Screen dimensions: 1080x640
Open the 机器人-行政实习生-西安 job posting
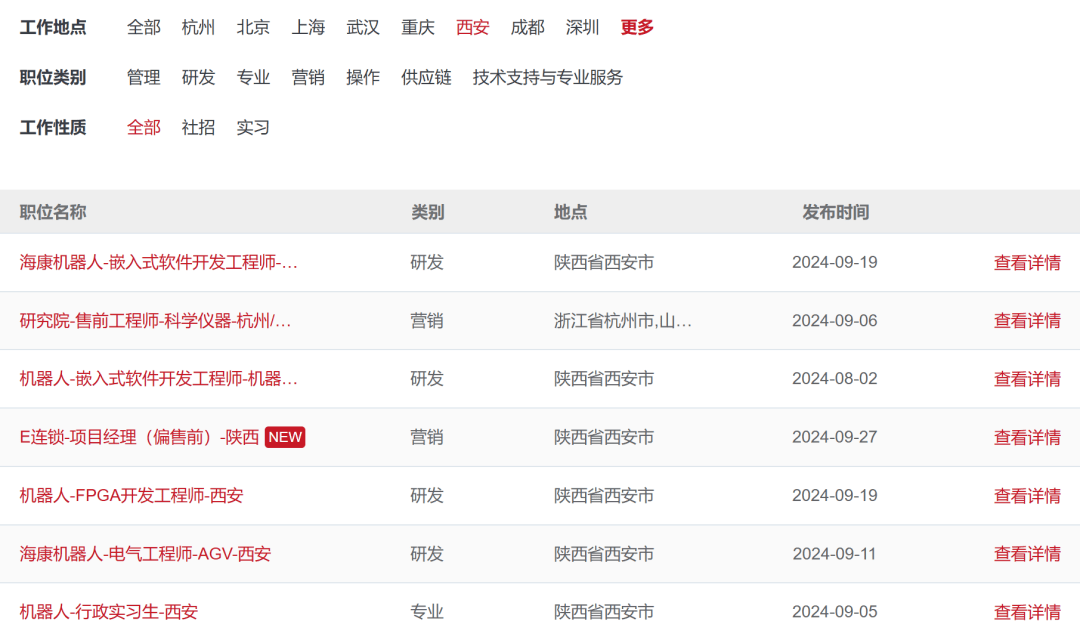(x=109, y=612)
